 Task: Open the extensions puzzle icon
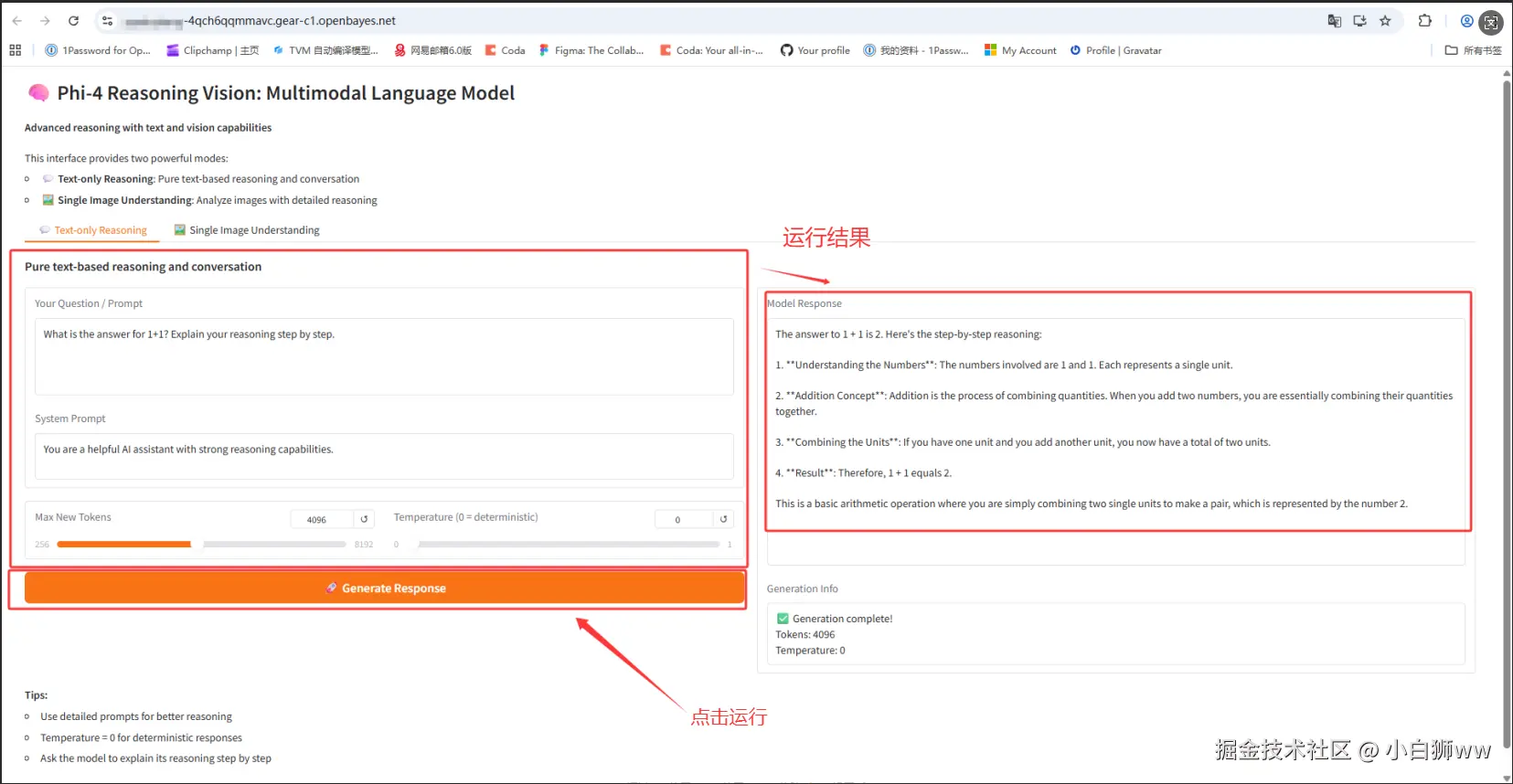(1425, 21)
